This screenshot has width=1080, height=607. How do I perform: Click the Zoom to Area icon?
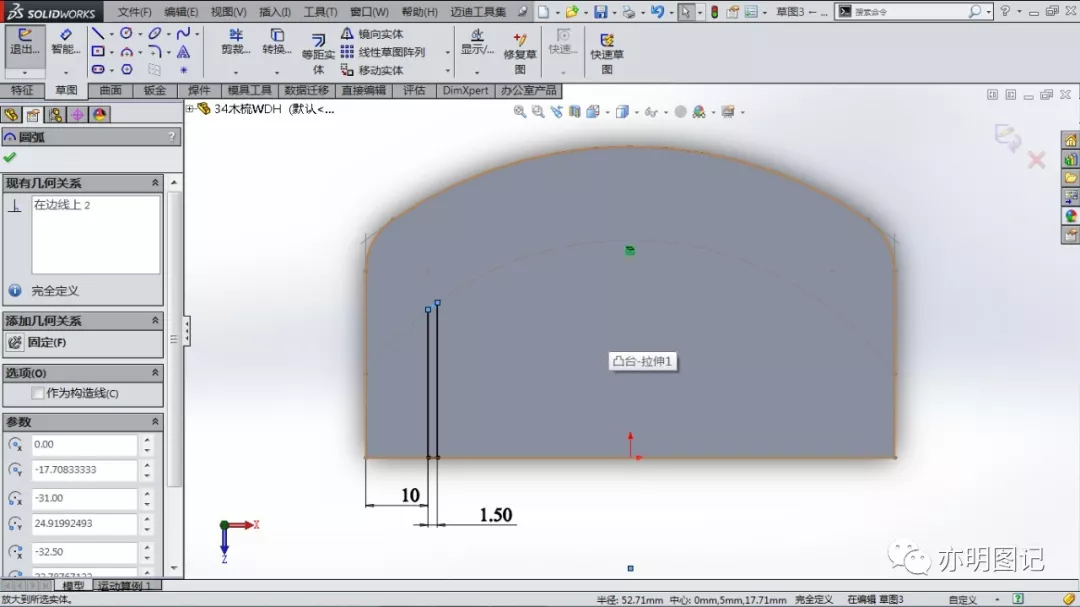tap(538, 112)
